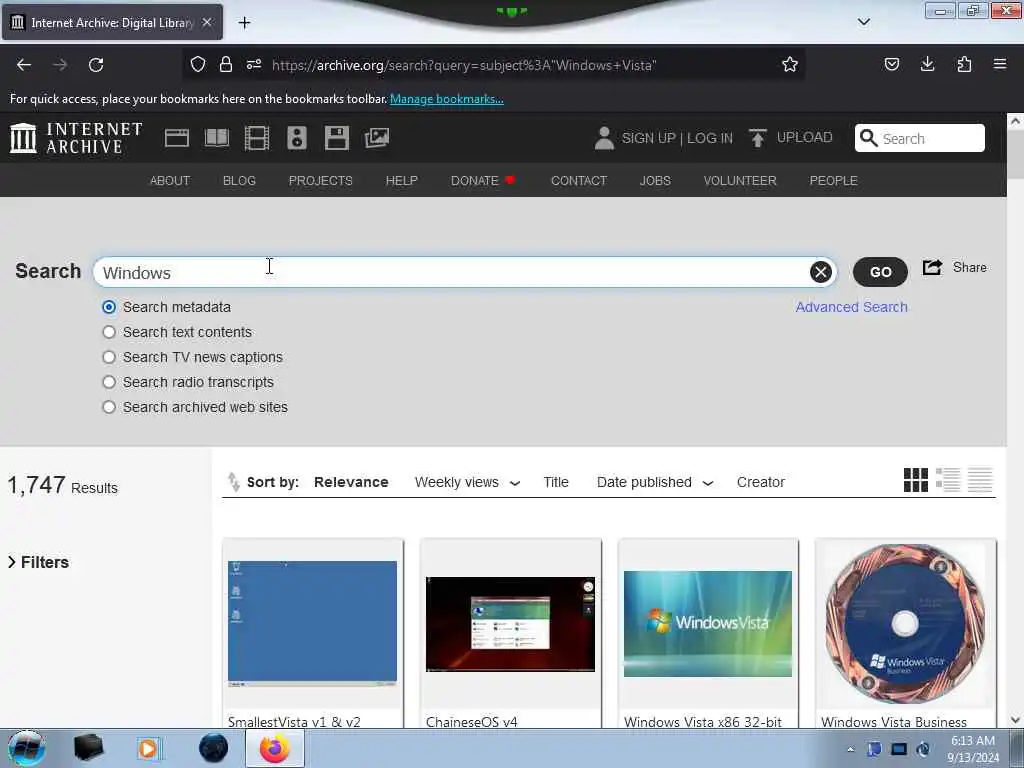Click the upload arrow icon
1024x768 pixels.
tap(758, 138)
